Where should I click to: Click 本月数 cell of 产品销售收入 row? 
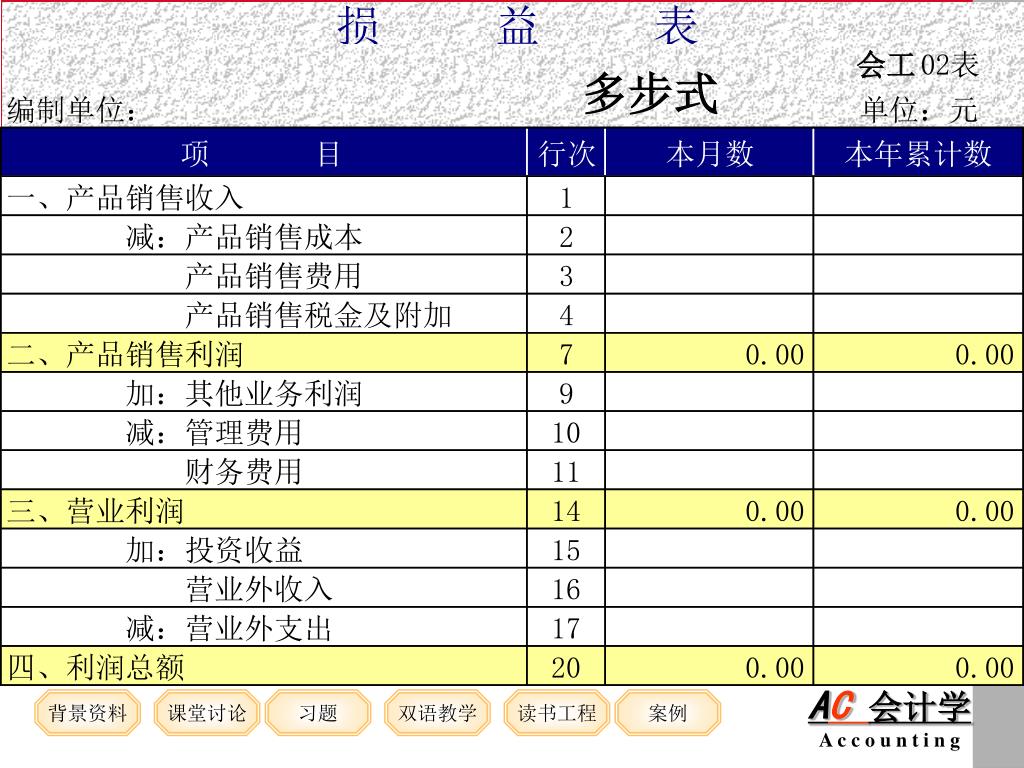coord(709,197)
